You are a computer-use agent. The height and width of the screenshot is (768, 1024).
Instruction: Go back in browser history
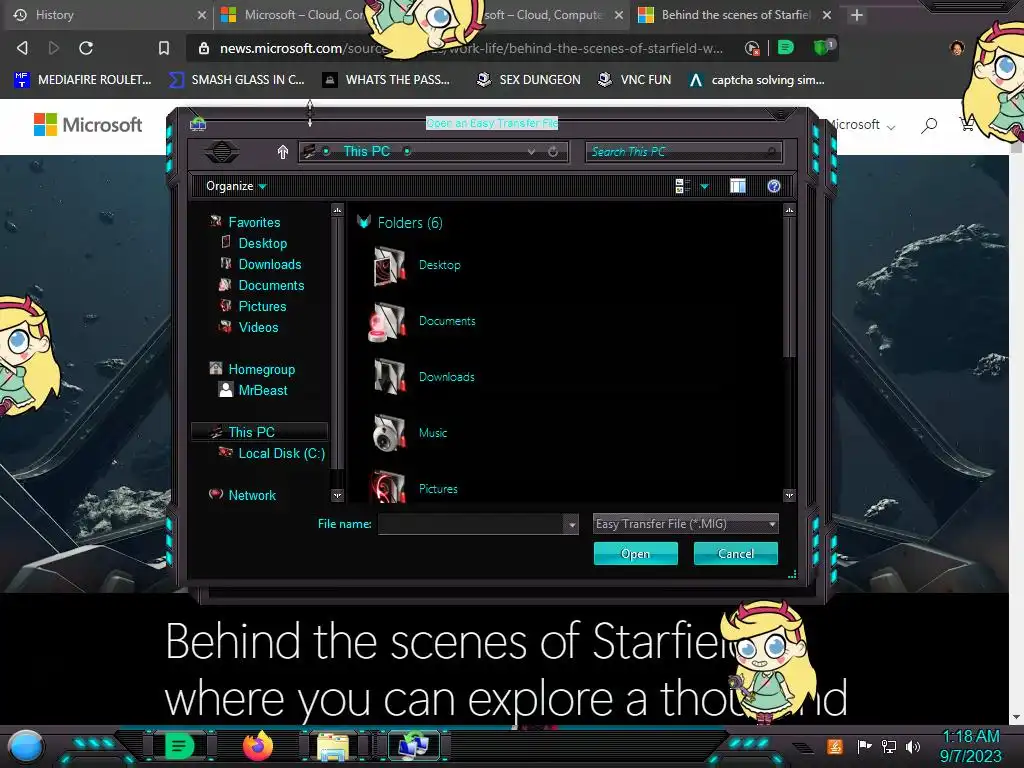pyautogui.click(x=22, y=48)
